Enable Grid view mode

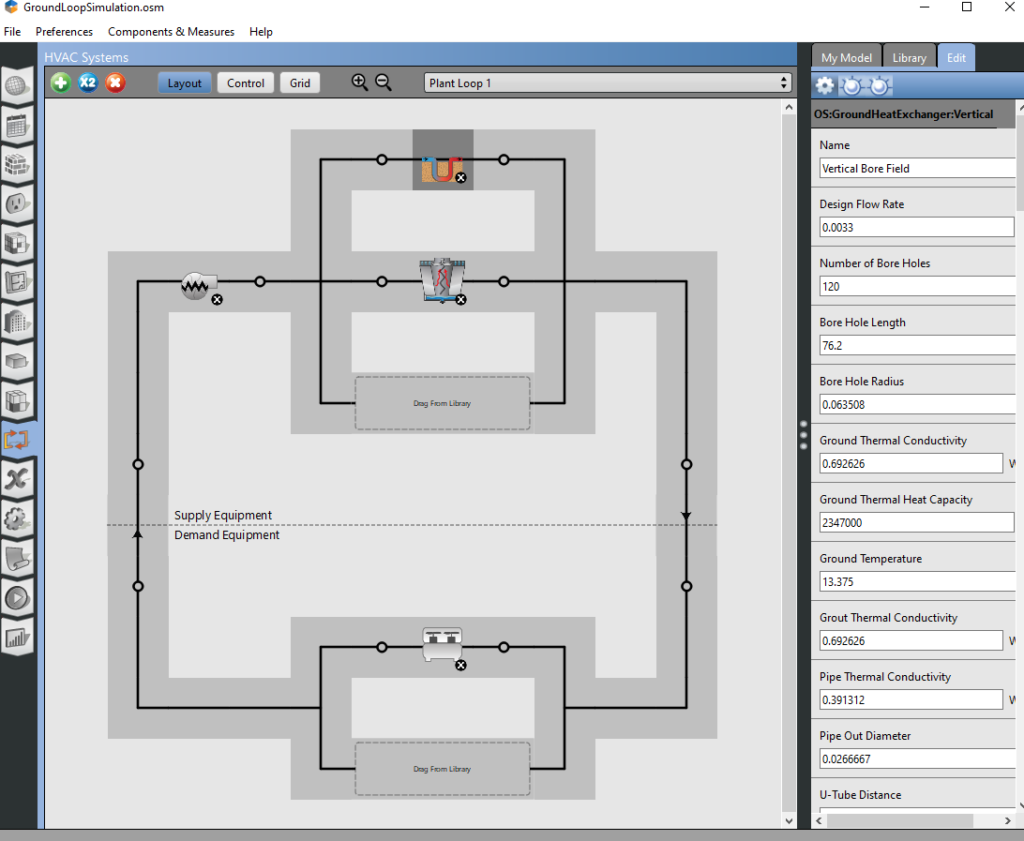coord(299,83)
